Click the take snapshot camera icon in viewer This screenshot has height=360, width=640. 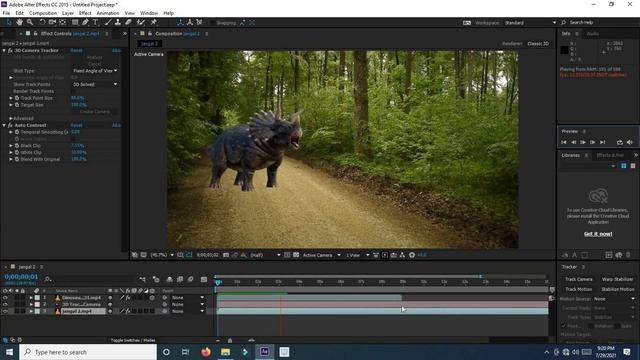(x=226, y=255)
